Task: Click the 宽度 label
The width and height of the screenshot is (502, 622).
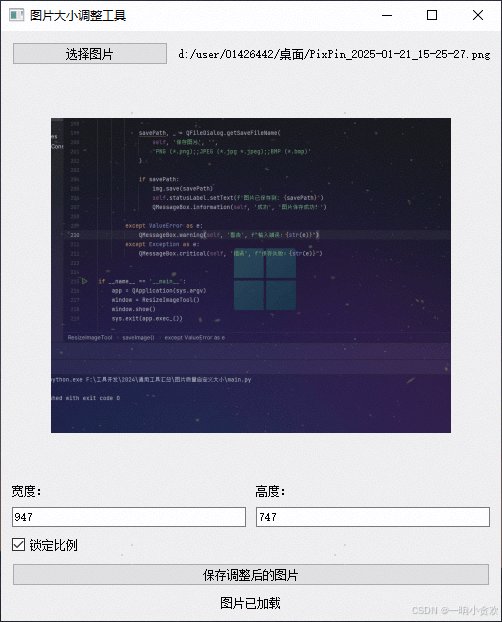Action: click(26, 491)
